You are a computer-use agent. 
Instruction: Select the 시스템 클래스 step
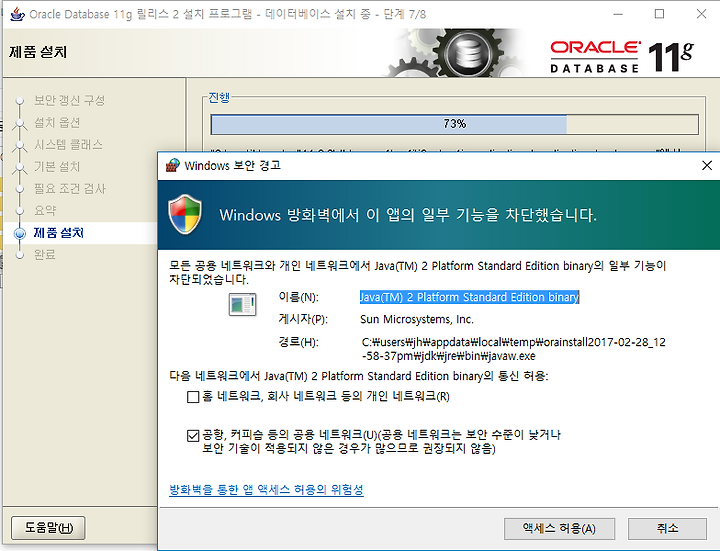(68, 145)
